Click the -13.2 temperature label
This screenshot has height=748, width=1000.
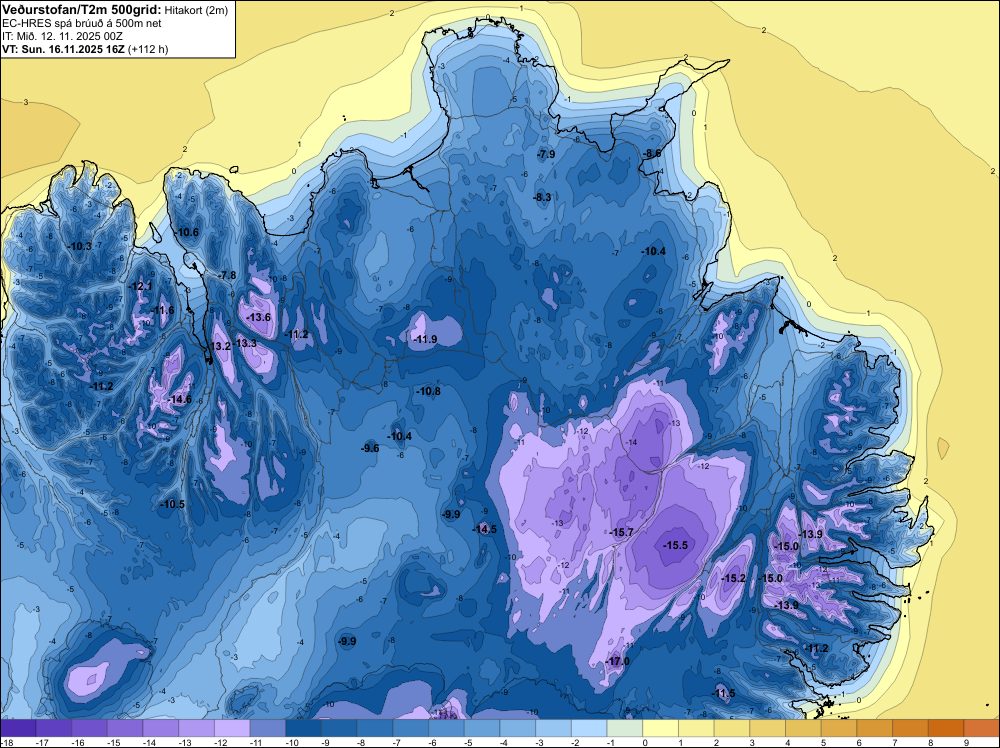219,346
